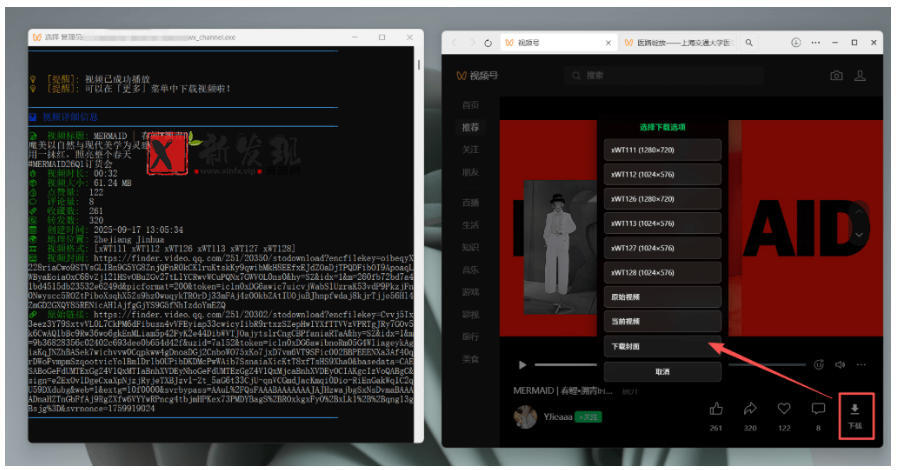Open the user profile icon in header
Viewport: 899px width, 470px height.
coord(860,76)
